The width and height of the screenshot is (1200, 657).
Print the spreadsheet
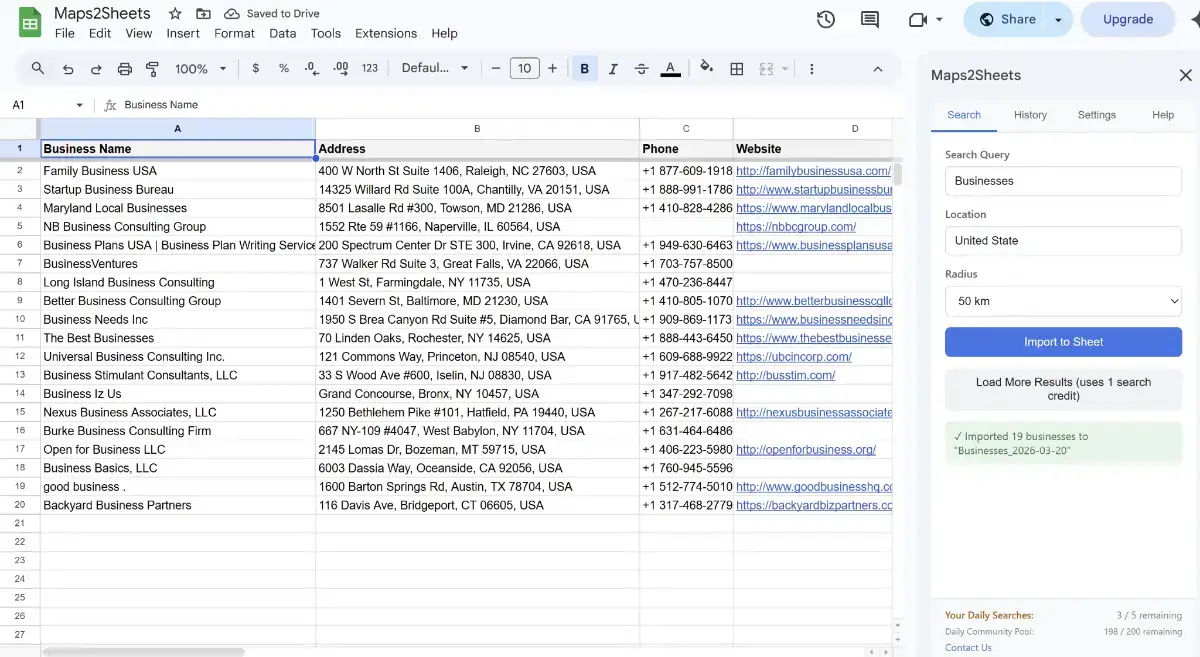(125, 69)
